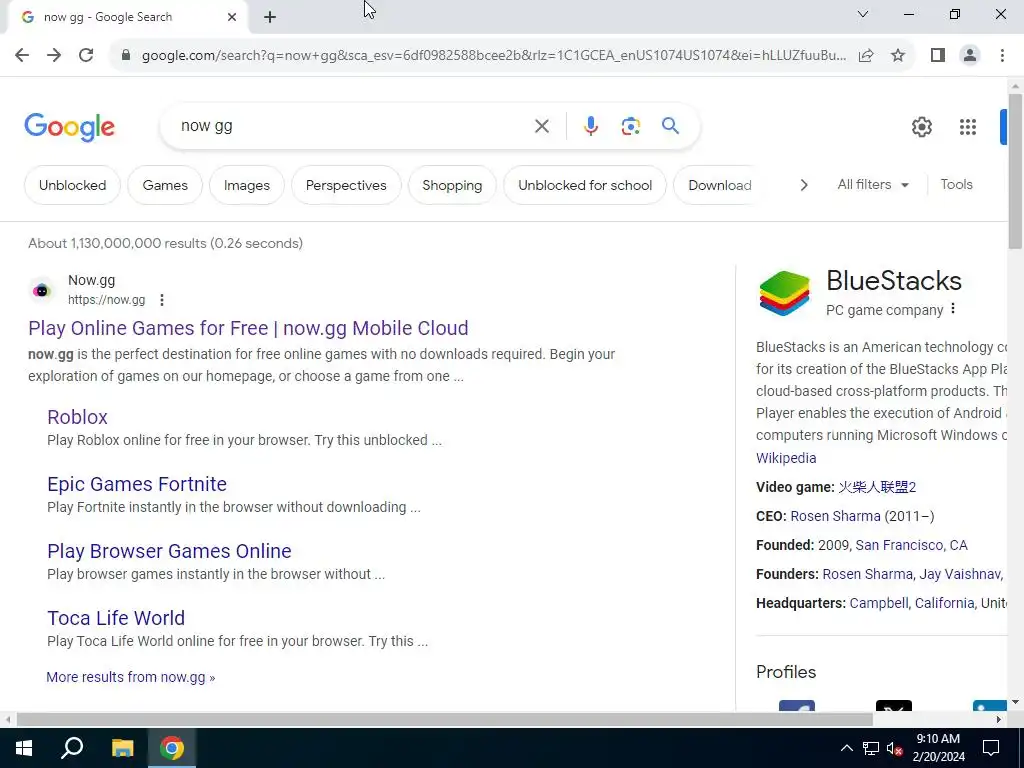Open Toca Life World sitelink
The height and width of the screenshot is (768, 1024).
116,618
